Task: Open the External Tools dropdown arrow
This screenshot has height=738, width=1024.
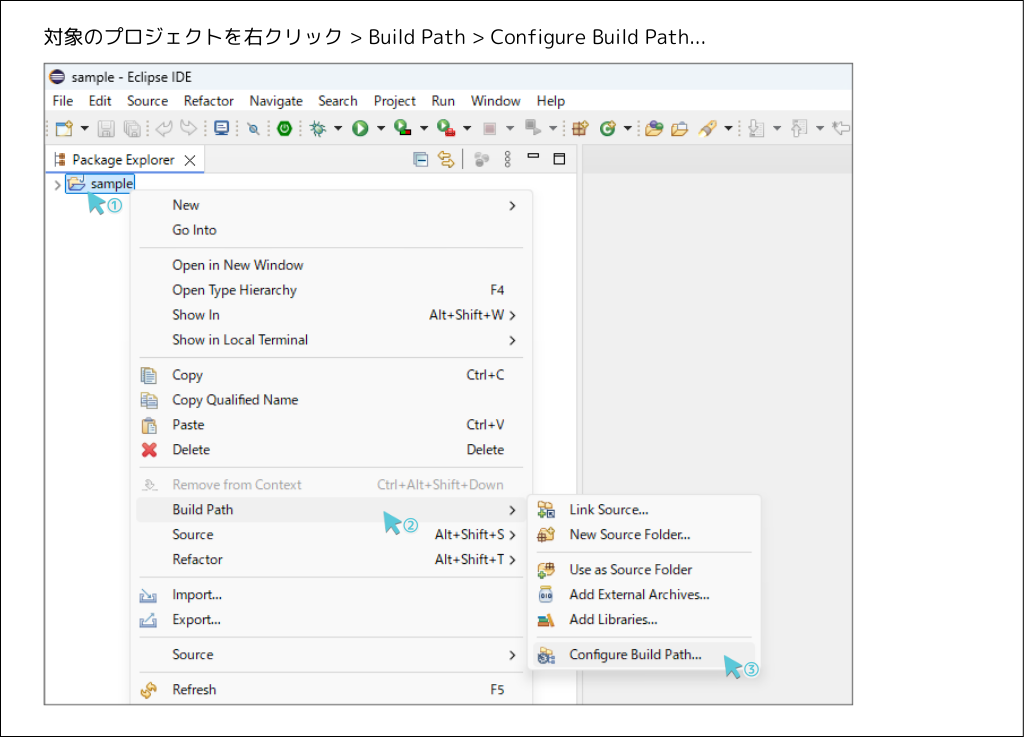Action: [x=467, y=129]
